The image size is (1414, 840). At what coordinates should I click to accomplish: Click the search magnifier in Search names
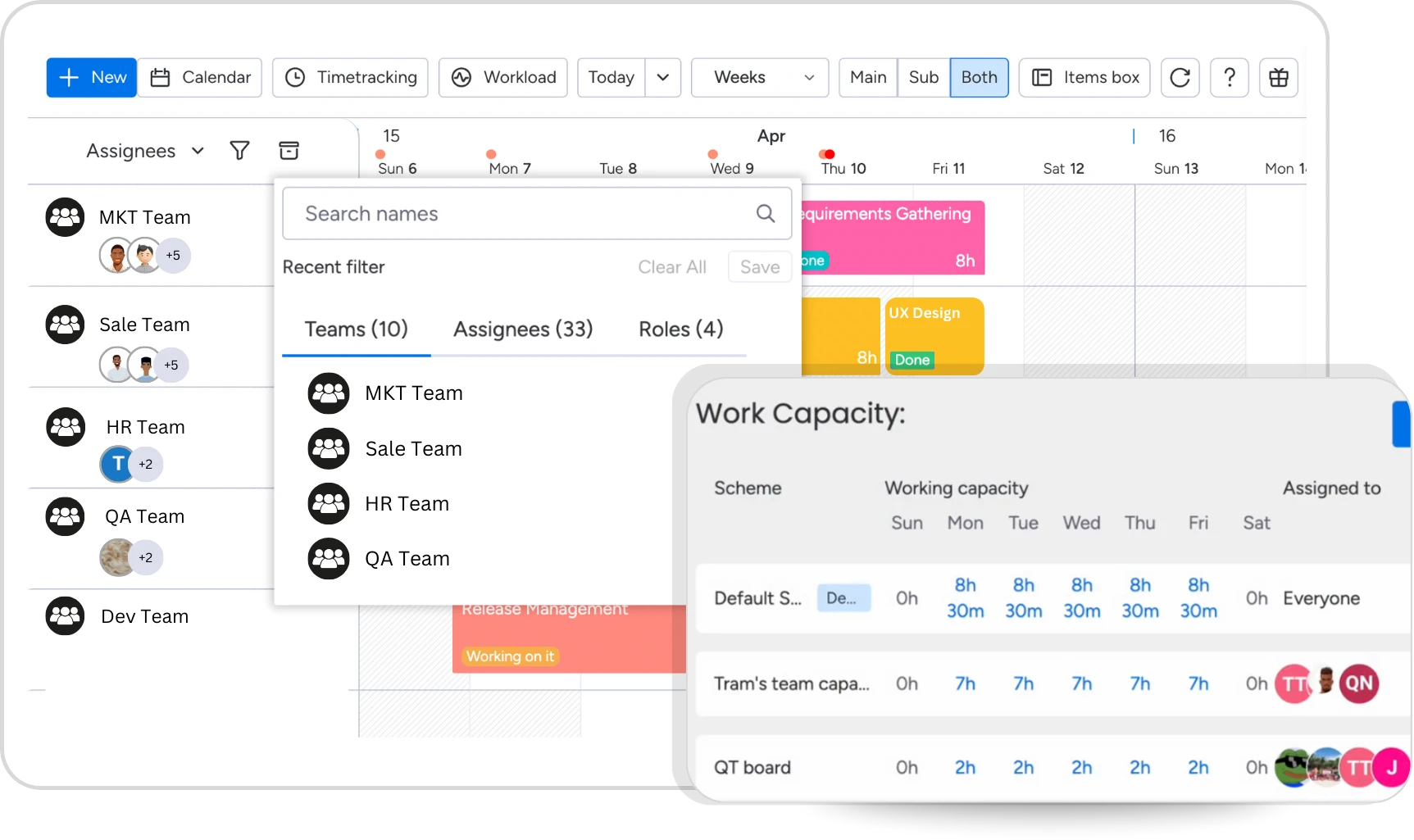point(765,214)
